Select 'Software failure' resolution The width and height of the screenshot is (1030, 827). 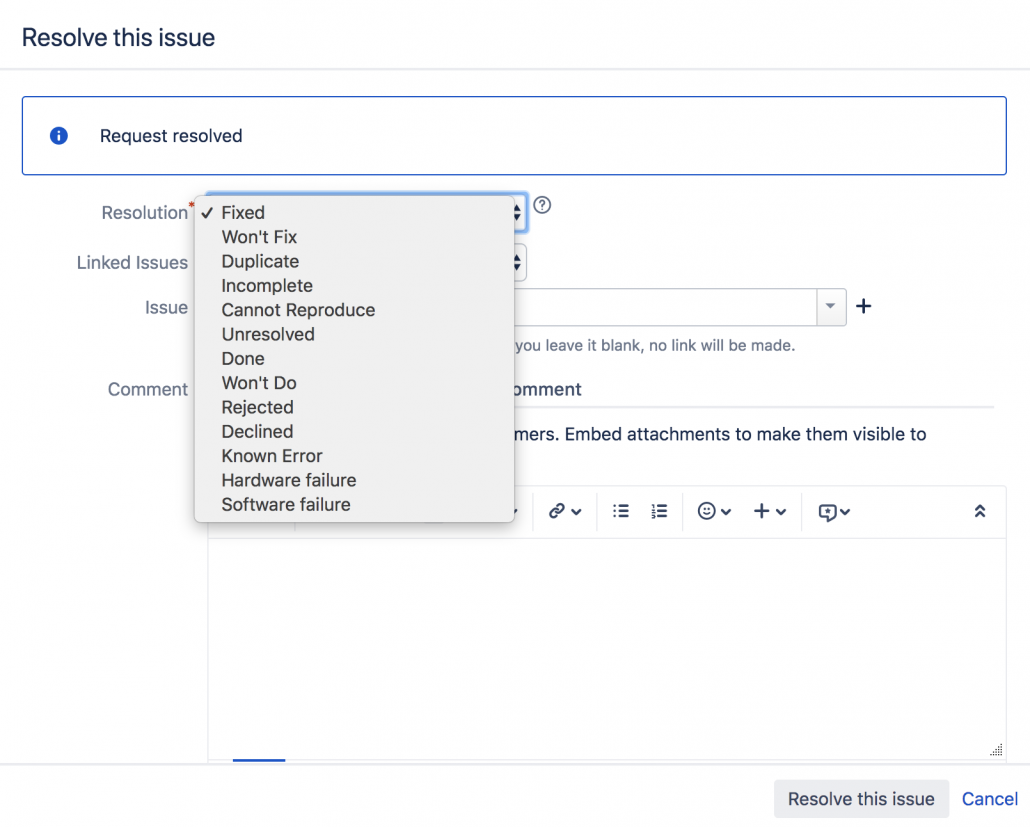[x=286, y=504]
